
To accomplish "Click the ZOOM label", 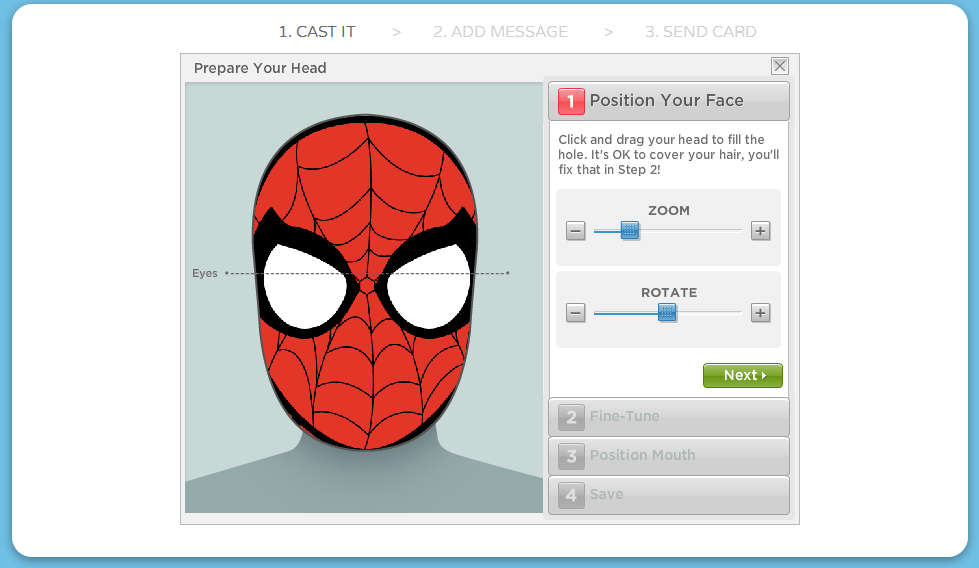I will [669, 211].
